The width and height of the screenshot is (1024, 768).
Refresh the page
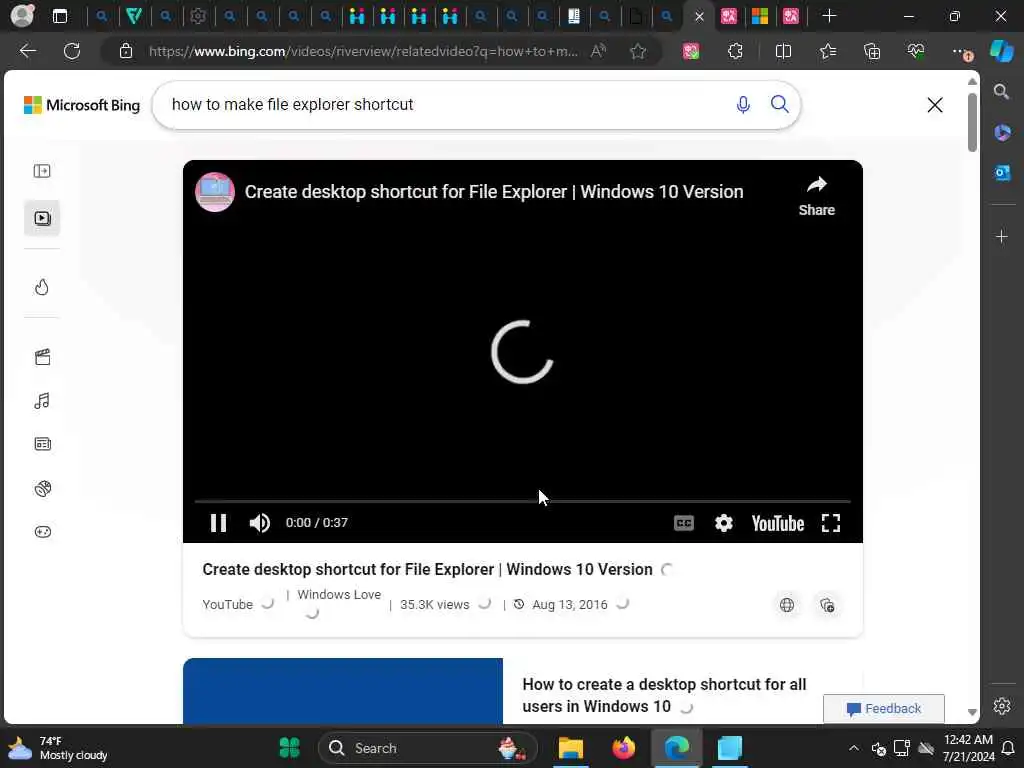72,51
